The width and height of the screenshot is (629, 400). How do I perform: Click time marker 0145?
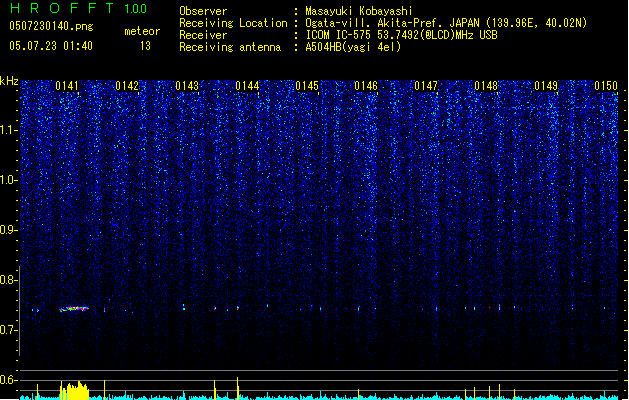pos(307,86)
